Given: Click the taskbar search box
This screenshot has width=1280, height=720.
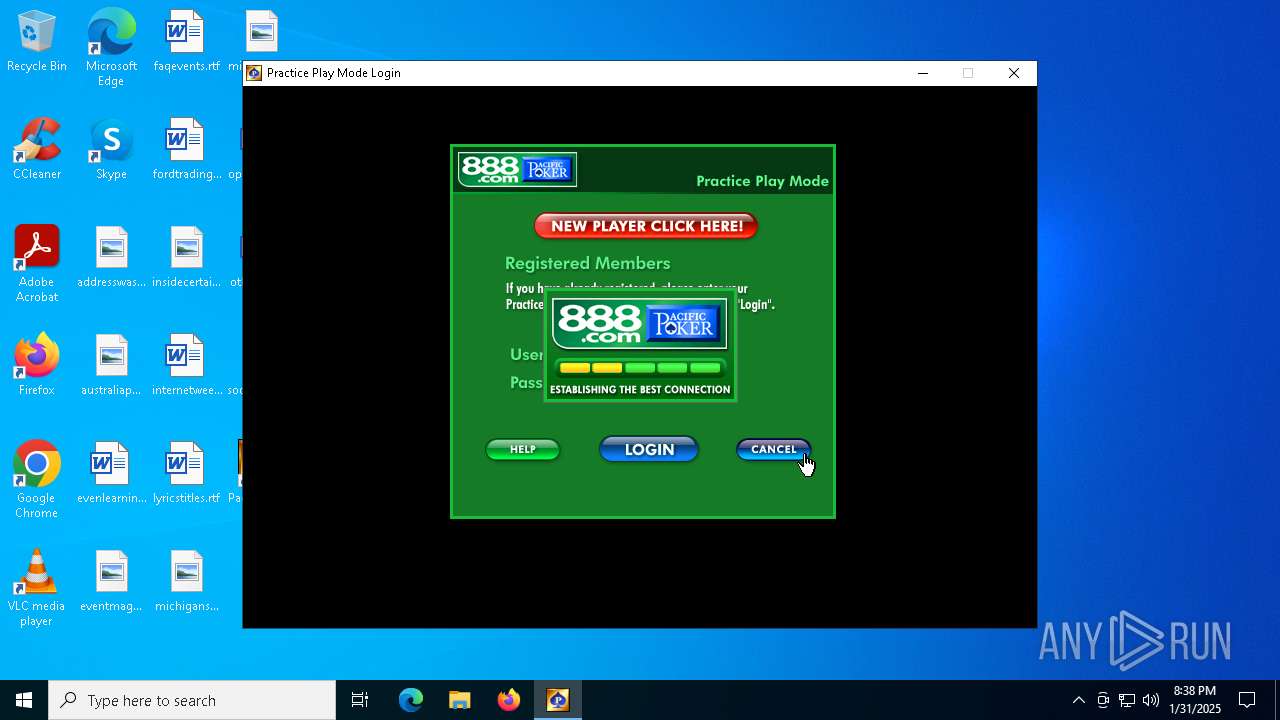Looking at the screenshot, I should (x=192, y=700).
